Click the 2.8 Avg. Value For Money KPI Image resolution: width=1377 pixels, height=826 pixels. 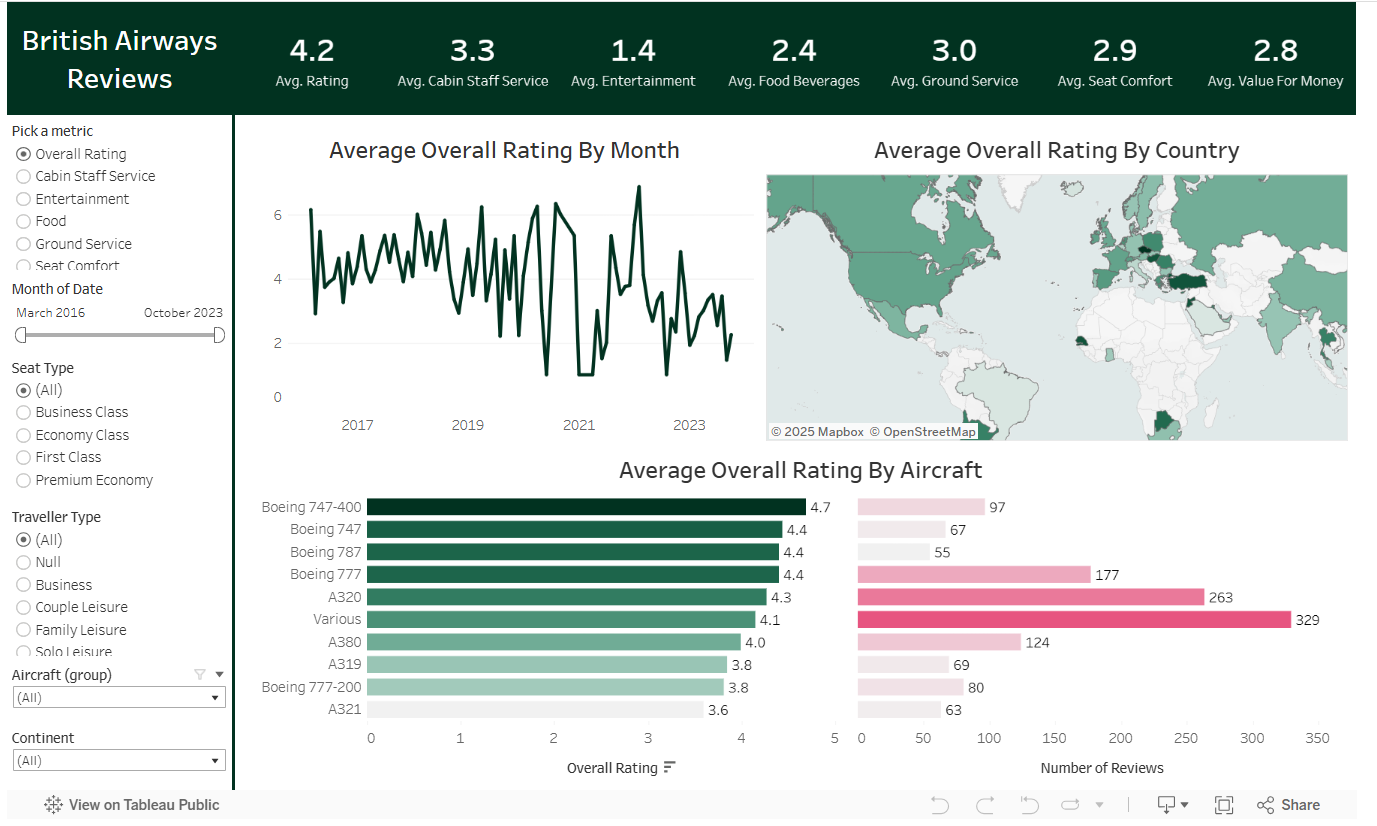pos(1276,62)
